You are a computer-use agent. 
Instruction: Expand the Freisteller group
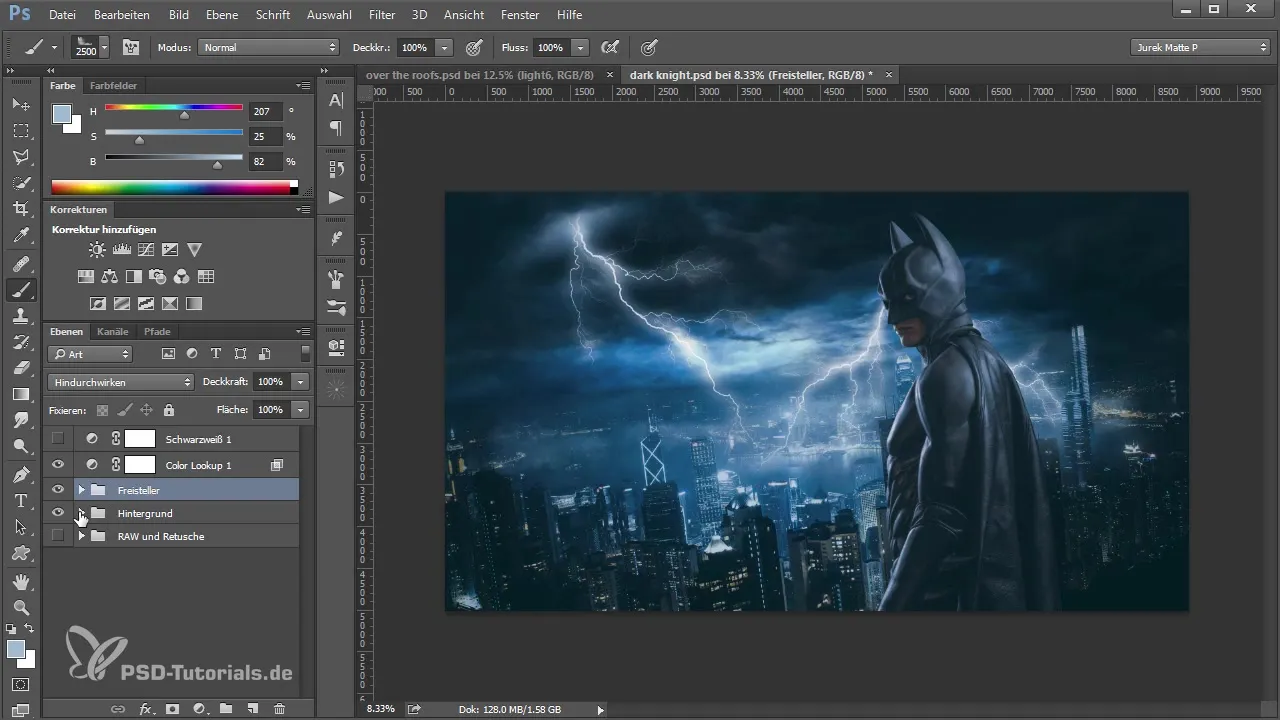[81, 490]
